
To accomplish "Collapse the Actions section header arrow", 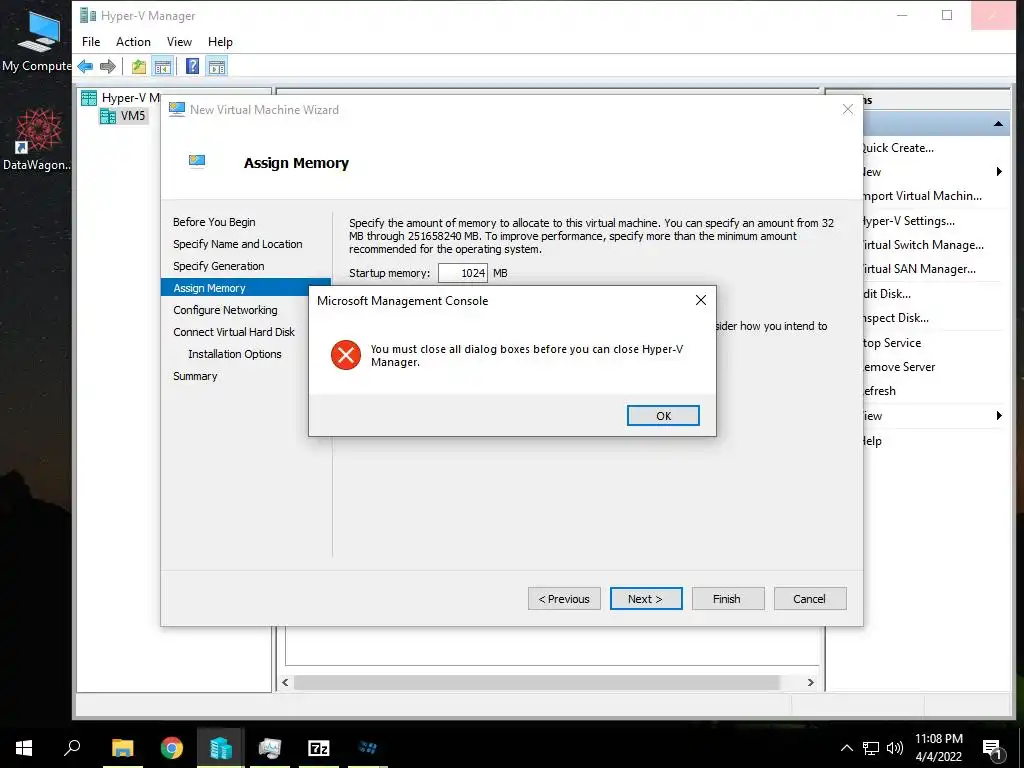I will (998, 123).
